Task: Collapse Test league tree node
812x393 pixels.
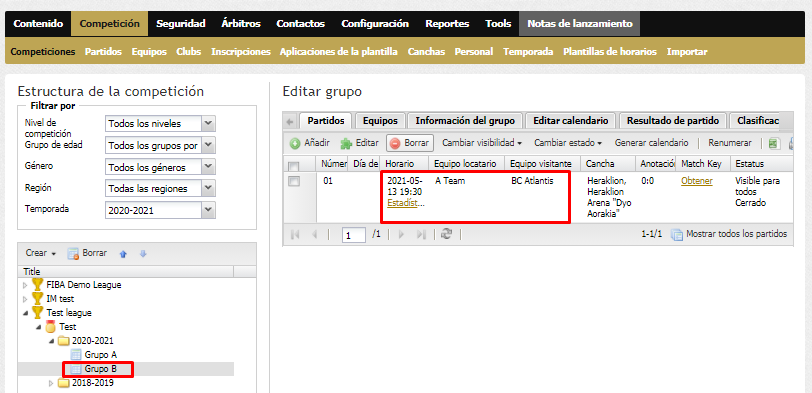Action: (x=25, y=313)
